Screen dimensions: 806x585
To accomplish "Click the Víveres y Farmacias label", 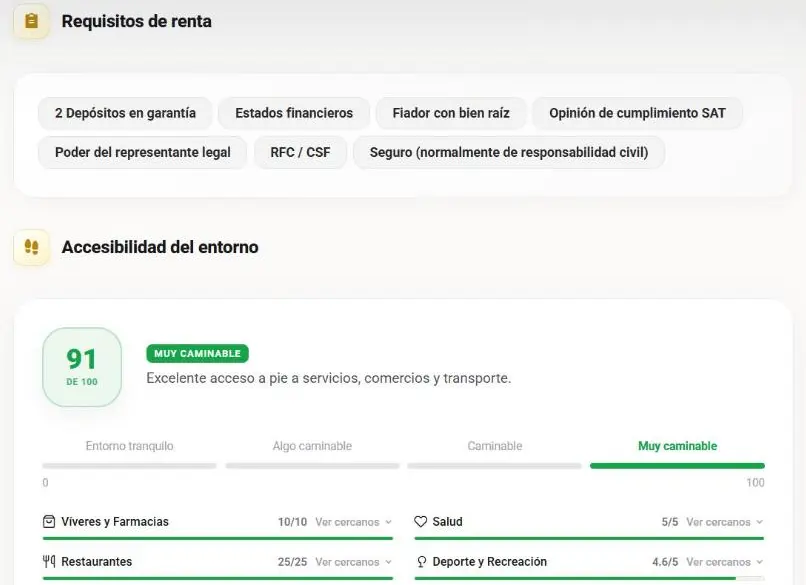I will click(115, 522).
